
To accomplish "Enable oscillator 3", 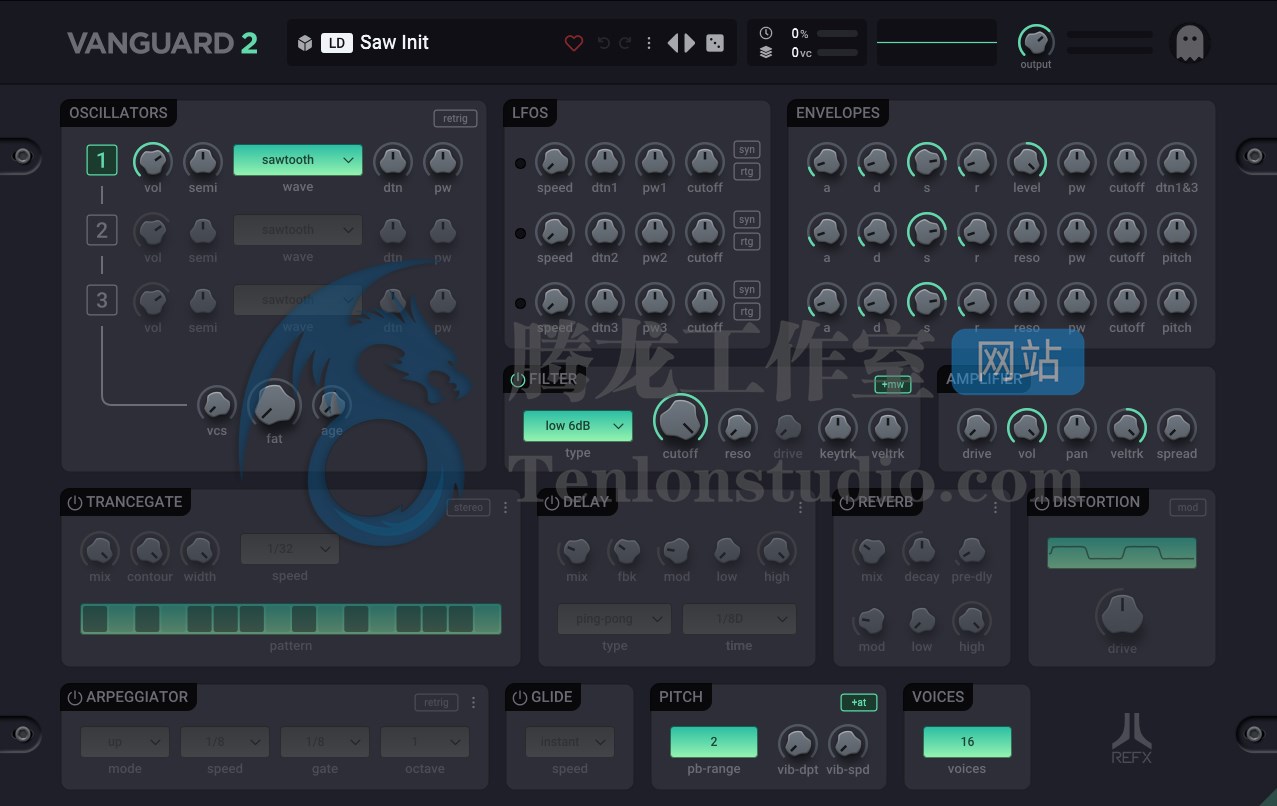I will click(x=102, y=300).
